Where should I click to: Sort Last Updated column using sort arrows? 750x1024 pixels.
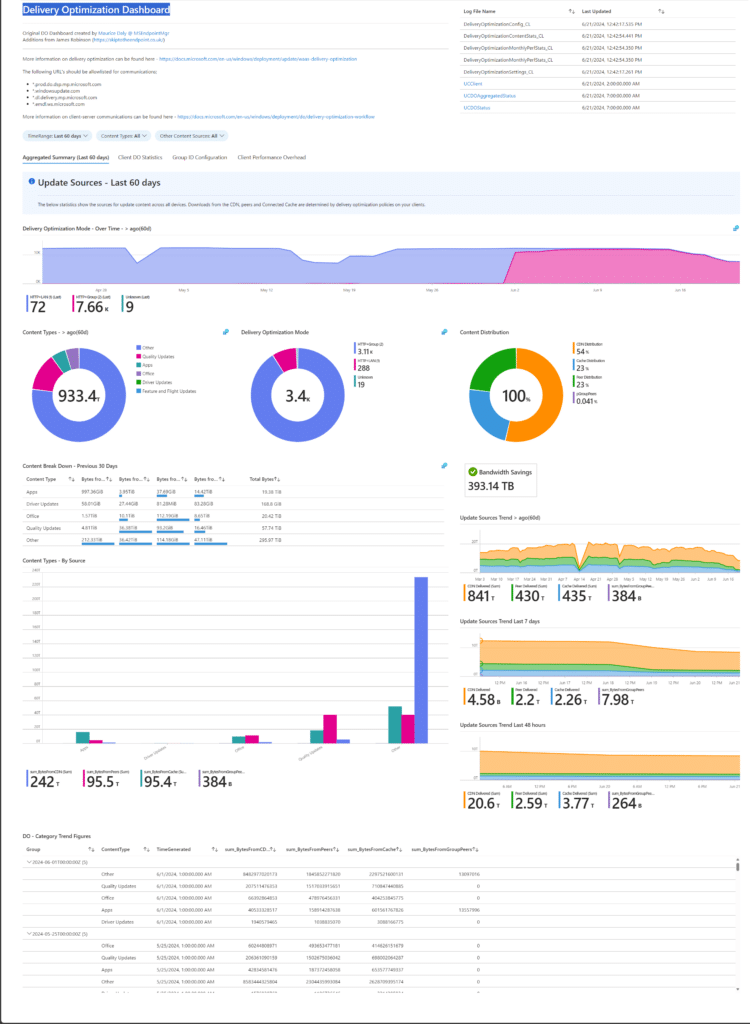click(x=662, y=10)
